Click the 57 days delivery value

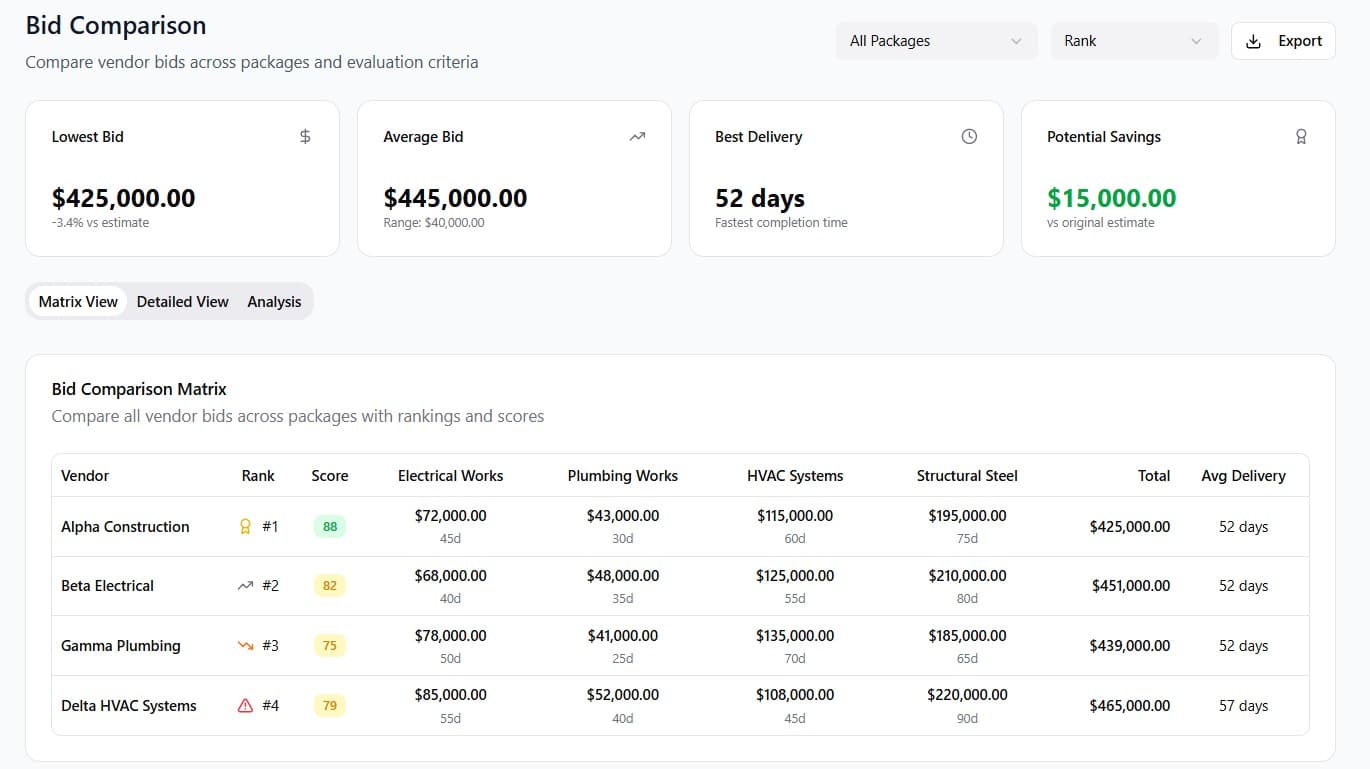[x=1243, y=706]
